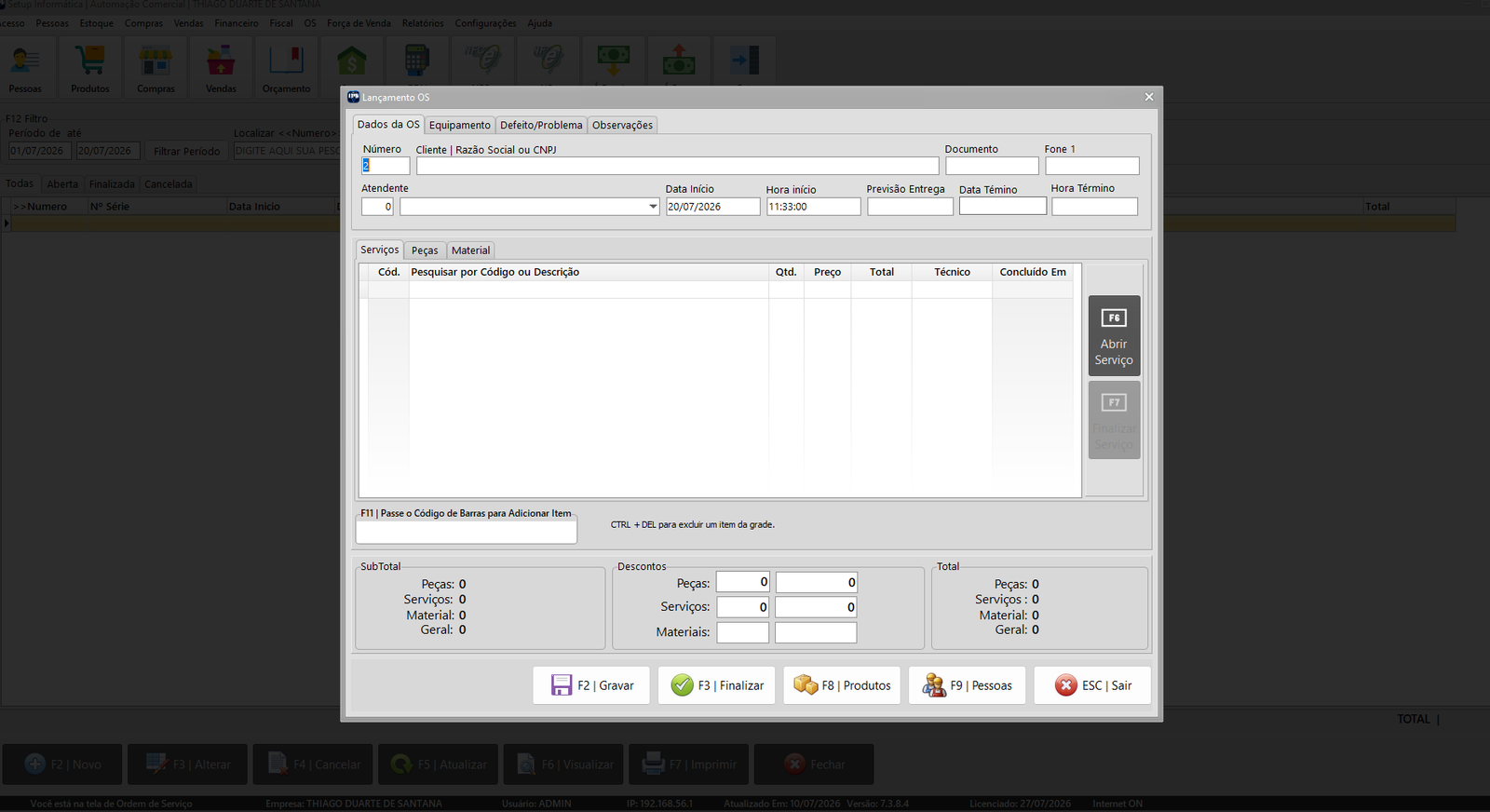The width and height of the screenshot is (1490, 812).
Task: Expand the Atendente dropdown
Action: coord(653,207)
